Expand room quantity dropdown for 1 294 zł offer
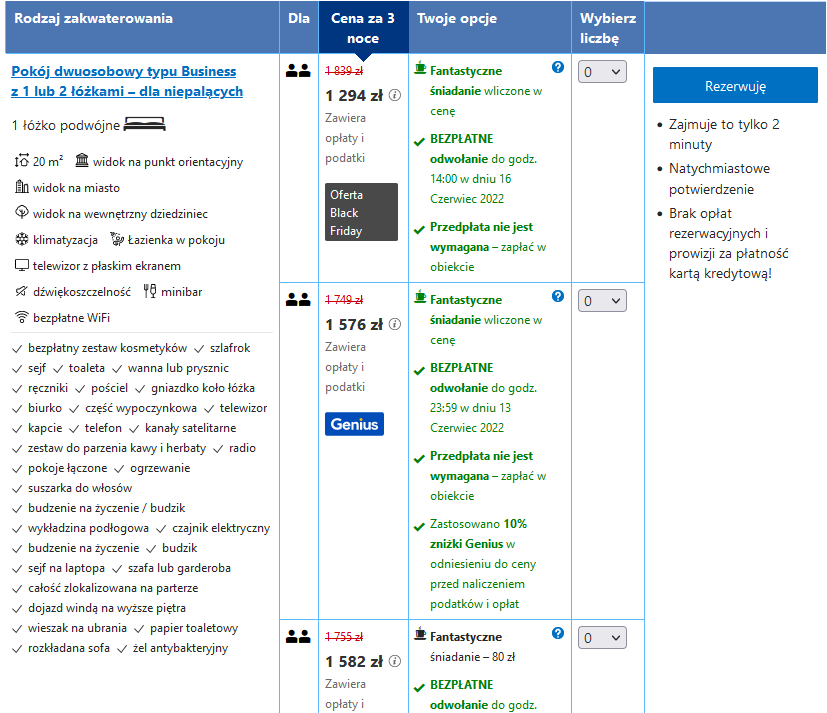This screenshot has width=827, height=713. pyautogui.click(x=602, y=72)
